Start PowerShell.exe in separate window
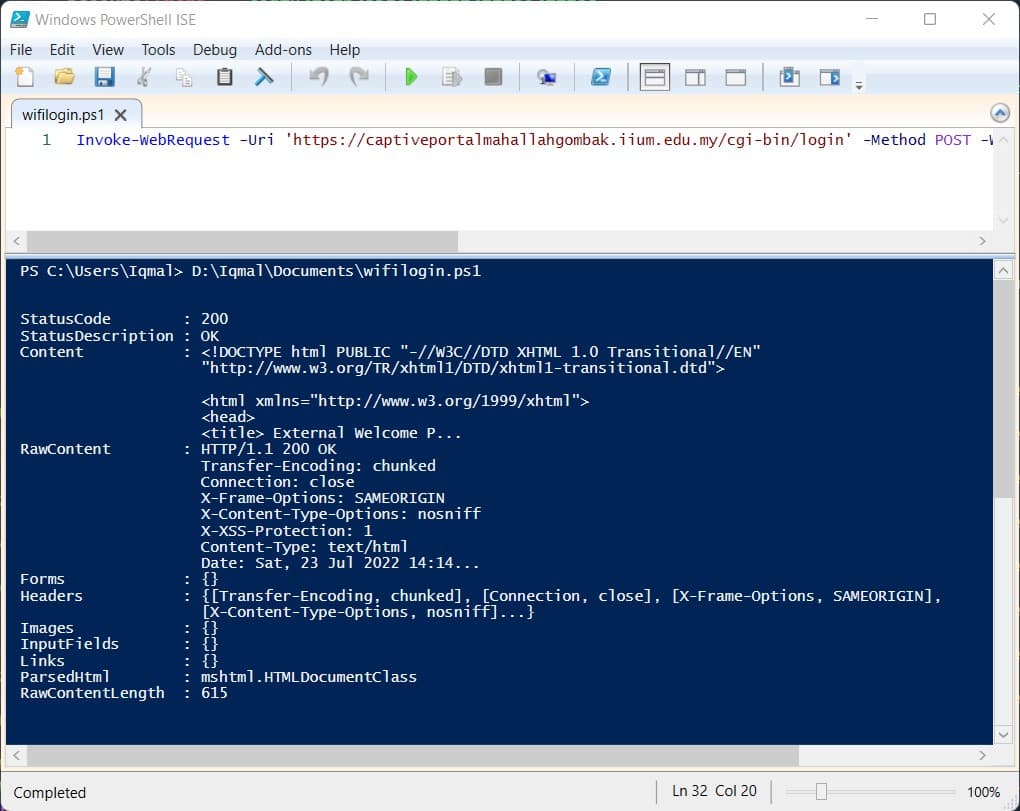 point(600,77)
